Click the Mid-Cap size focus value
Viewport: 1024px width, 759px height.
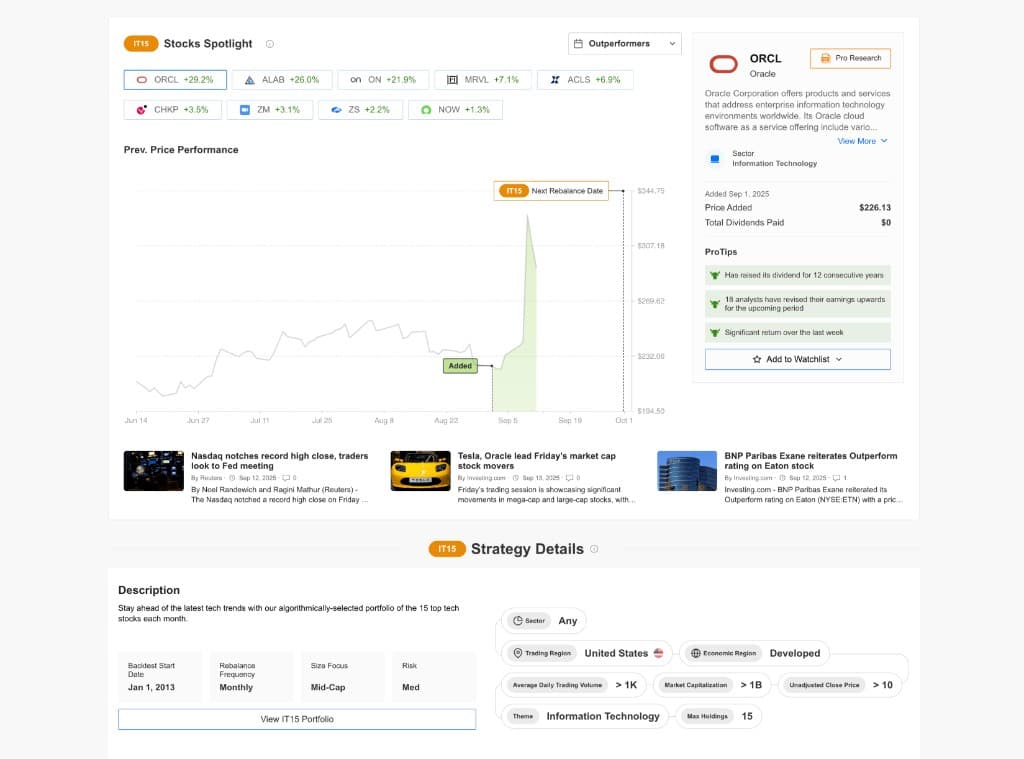328,688
